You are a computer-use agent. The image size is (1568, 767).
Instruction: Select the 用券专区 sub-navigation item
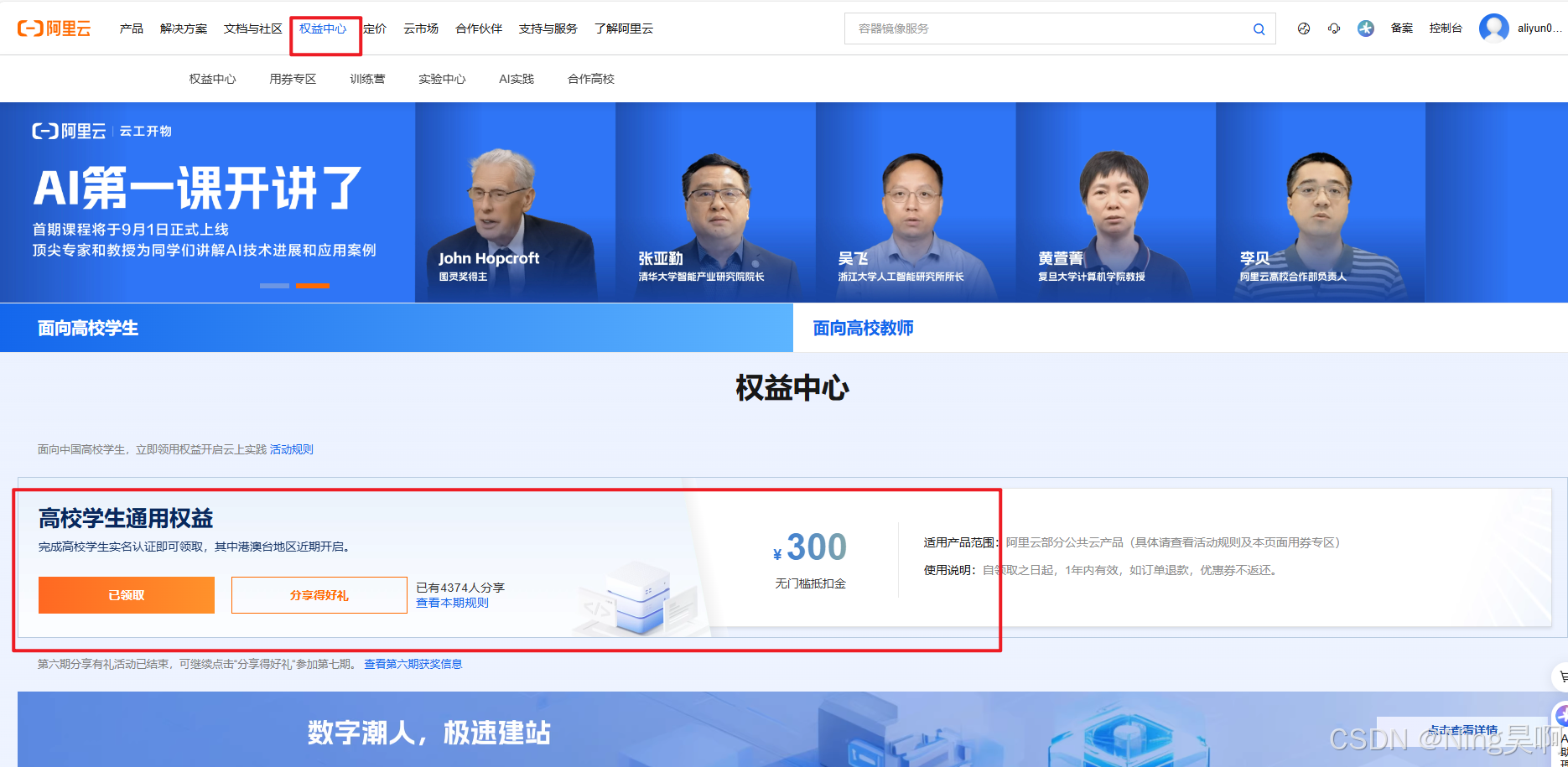293,79
